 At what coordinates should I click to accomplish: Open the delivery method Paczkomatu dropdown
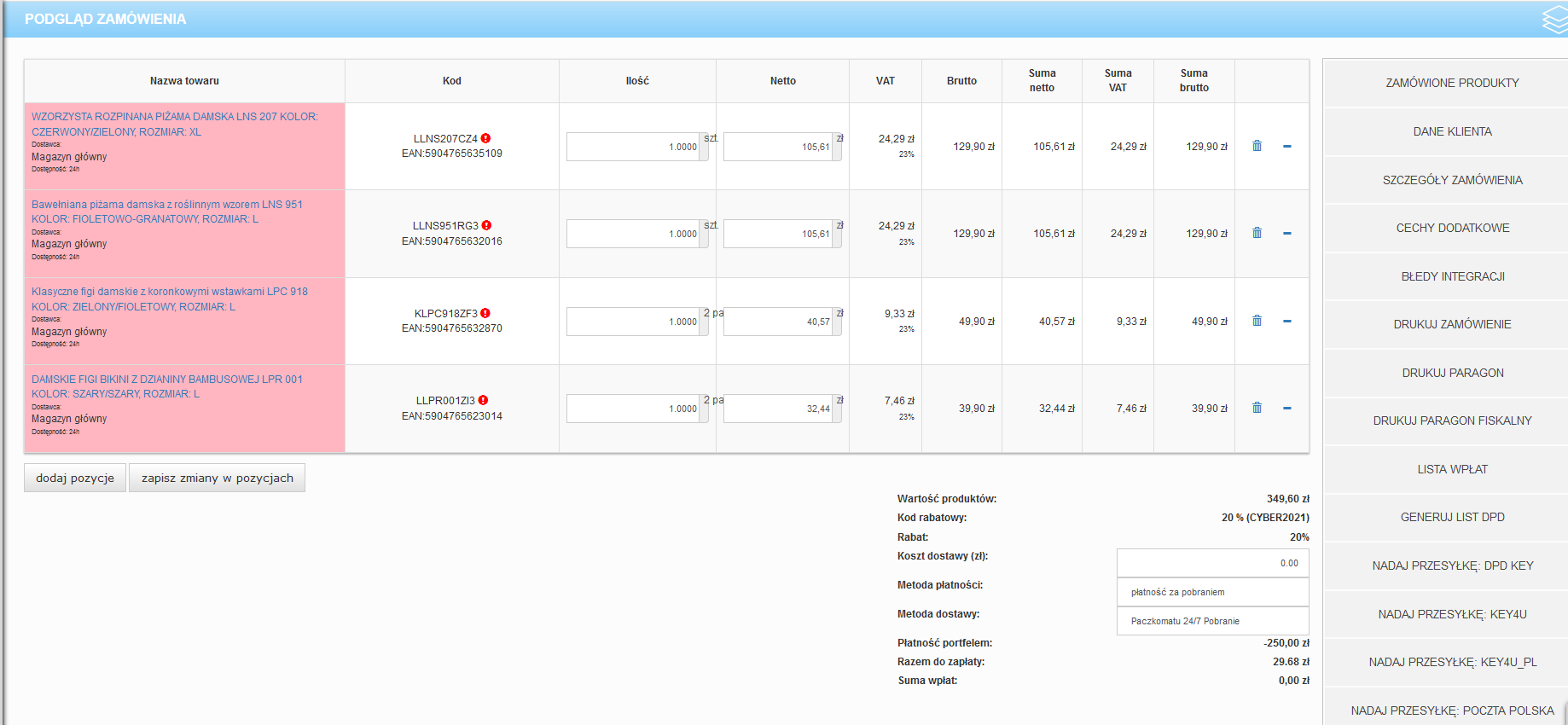pos(1212,621)
